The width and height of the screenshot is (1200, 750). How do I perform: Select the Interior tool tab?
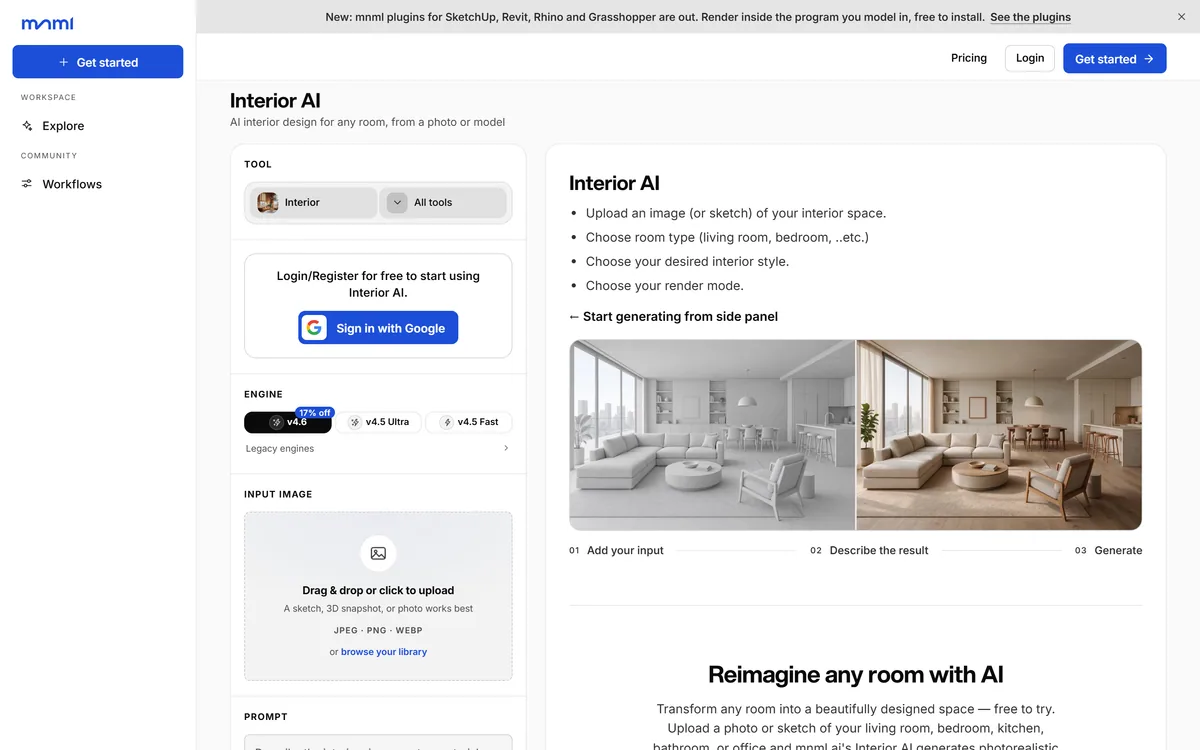pos(313,202)
